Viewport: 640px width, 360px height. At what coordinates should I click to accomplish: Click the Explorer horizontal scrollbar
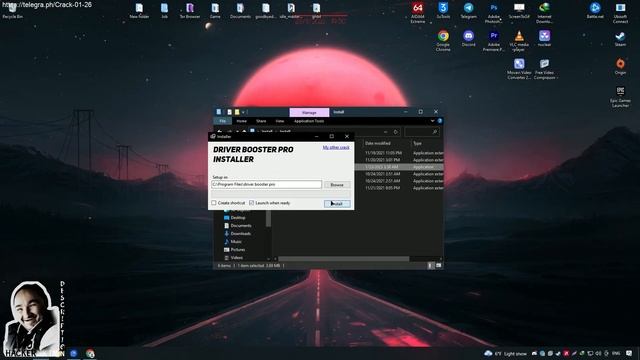click(x=343, y=259)
